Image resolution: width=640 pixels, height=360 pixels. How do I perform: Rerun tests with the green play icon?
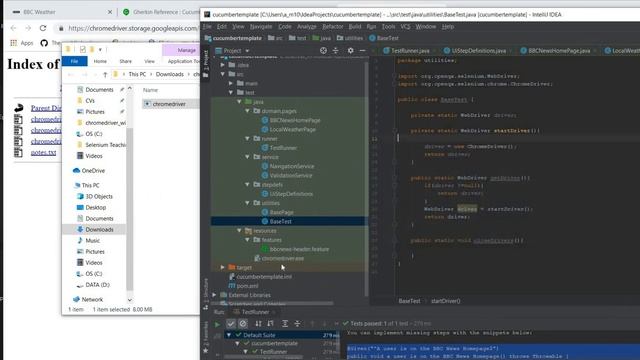(x=217, y=324)
